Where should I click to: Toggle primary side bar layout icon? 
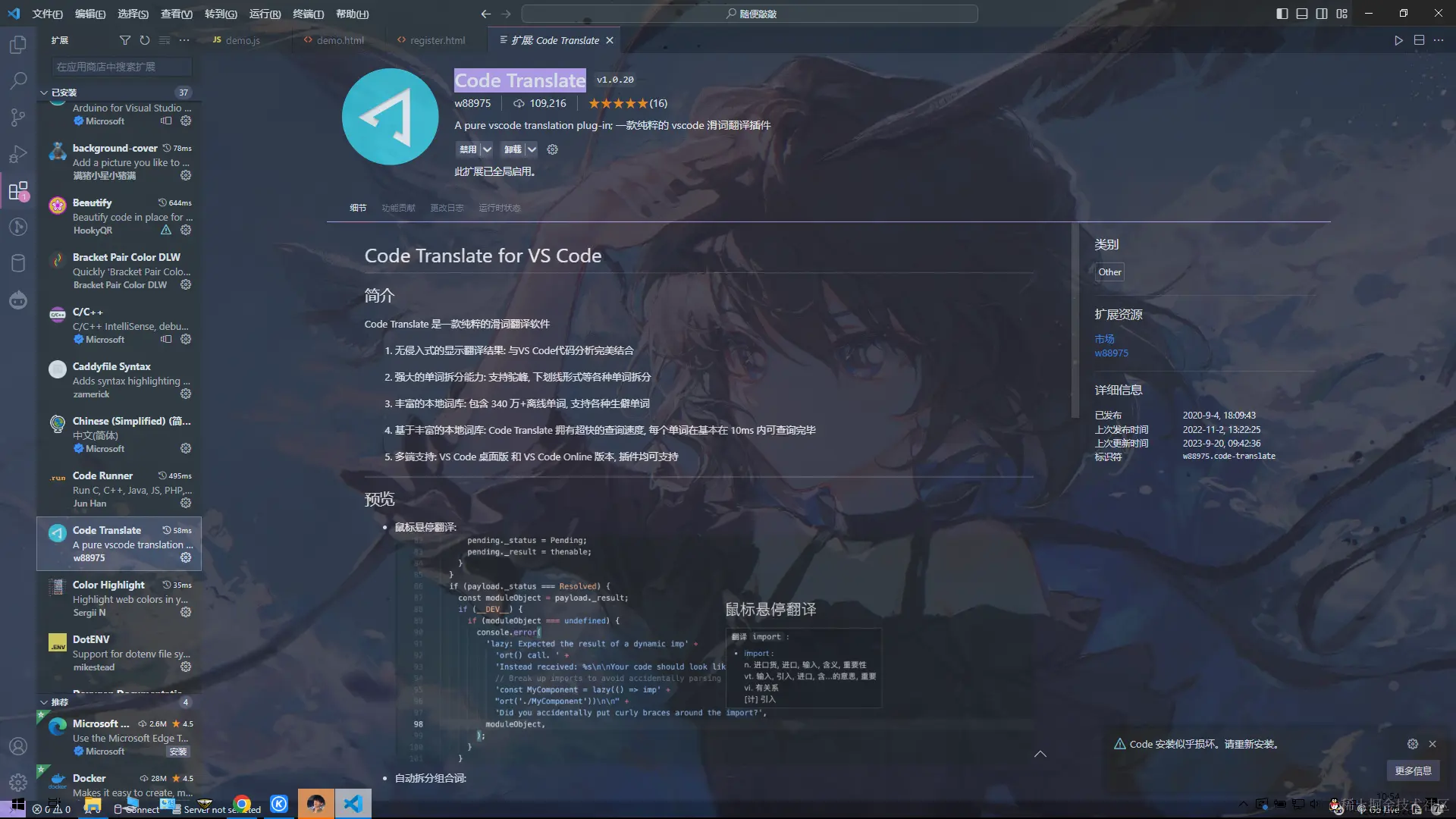tap(1282, 14)
